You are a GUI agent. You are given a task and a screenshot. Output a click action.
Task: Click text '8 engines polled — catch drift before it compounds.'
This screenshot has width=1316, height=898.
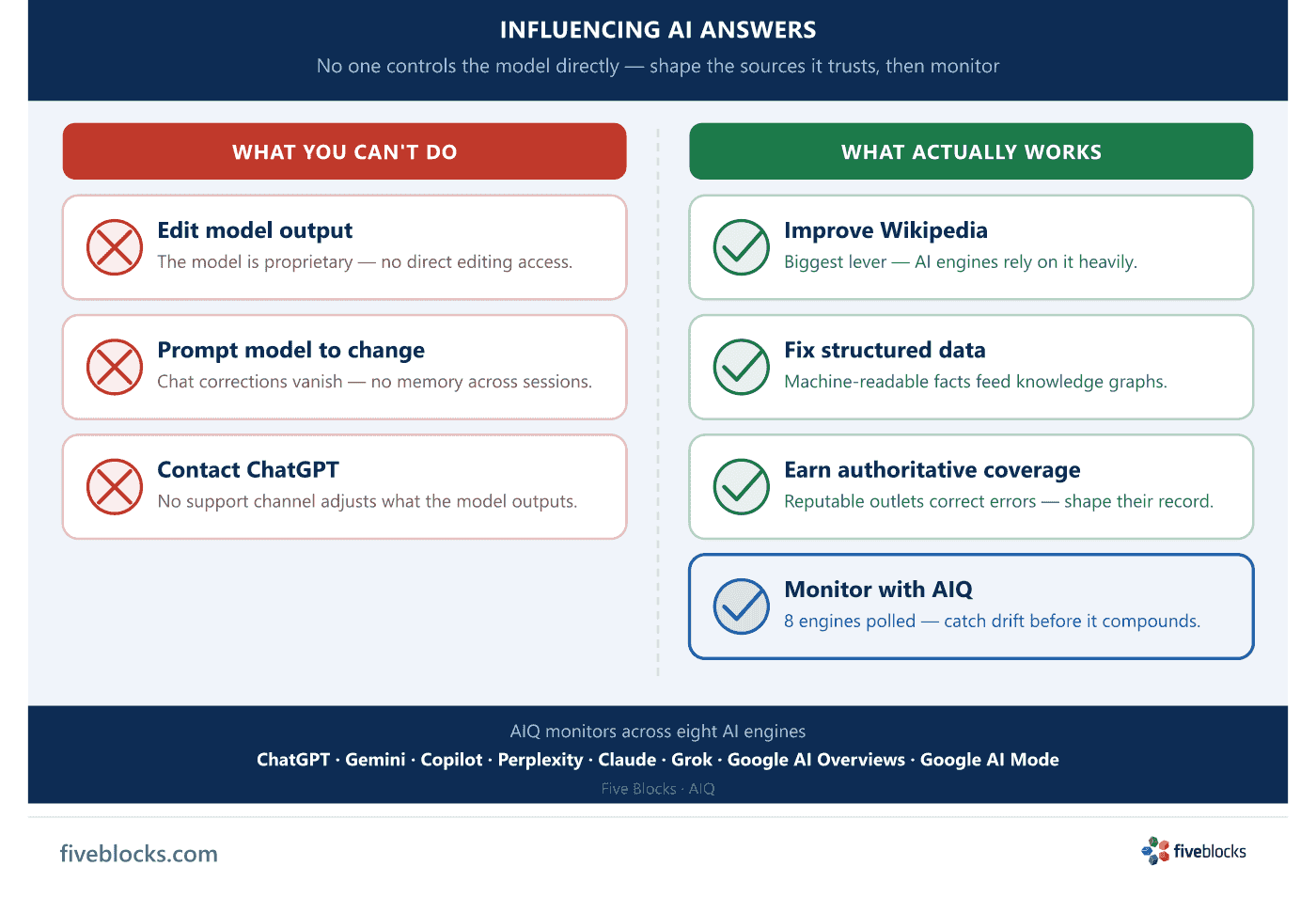[x=992, y=621]
